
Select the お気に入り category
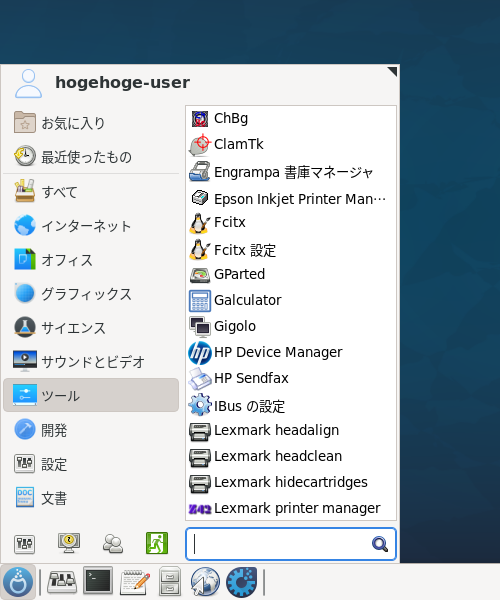point(91,123)
